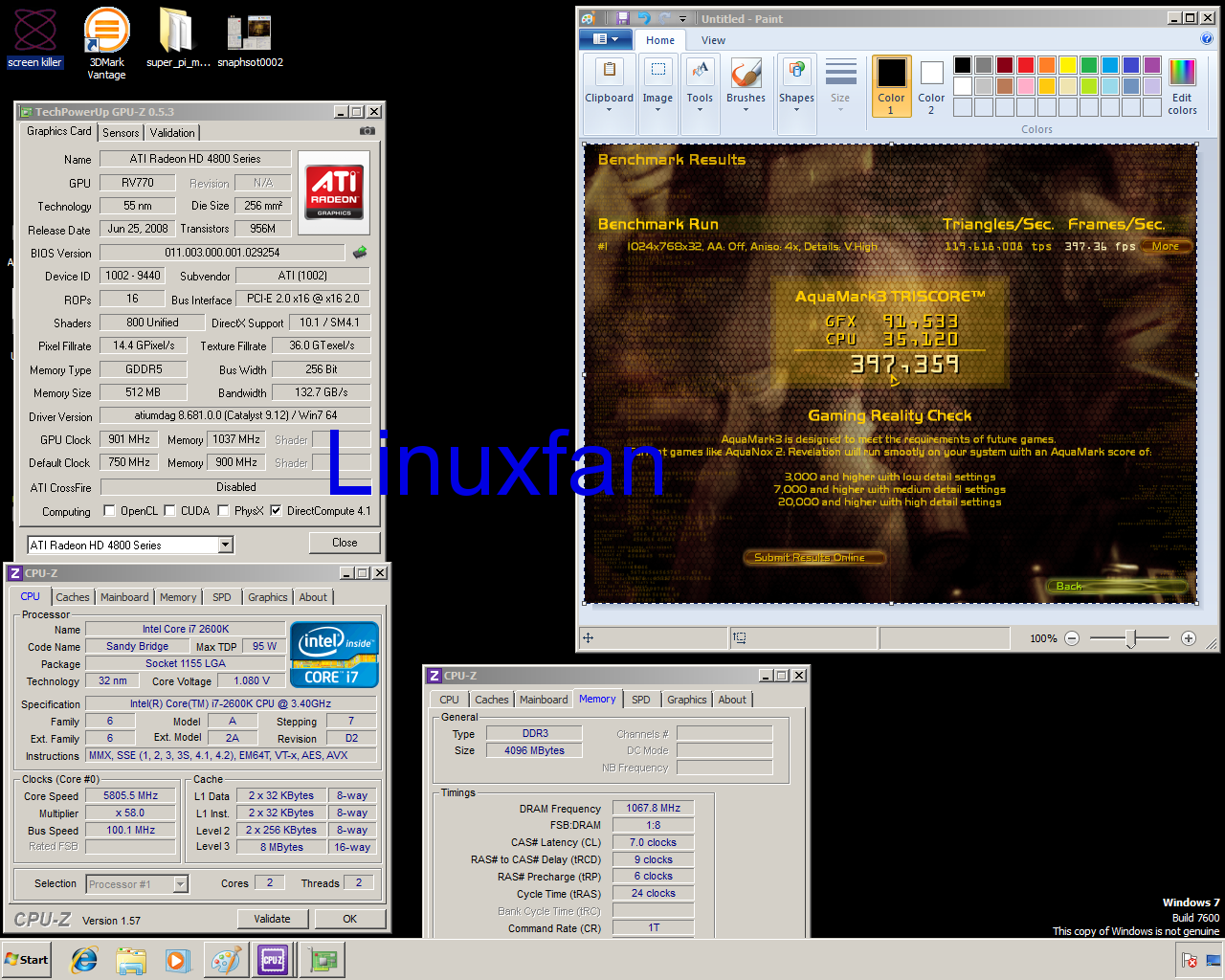
Task: Toggle the CUDA checkbox in GPU-Z
Action: click(x=170, y=511)
